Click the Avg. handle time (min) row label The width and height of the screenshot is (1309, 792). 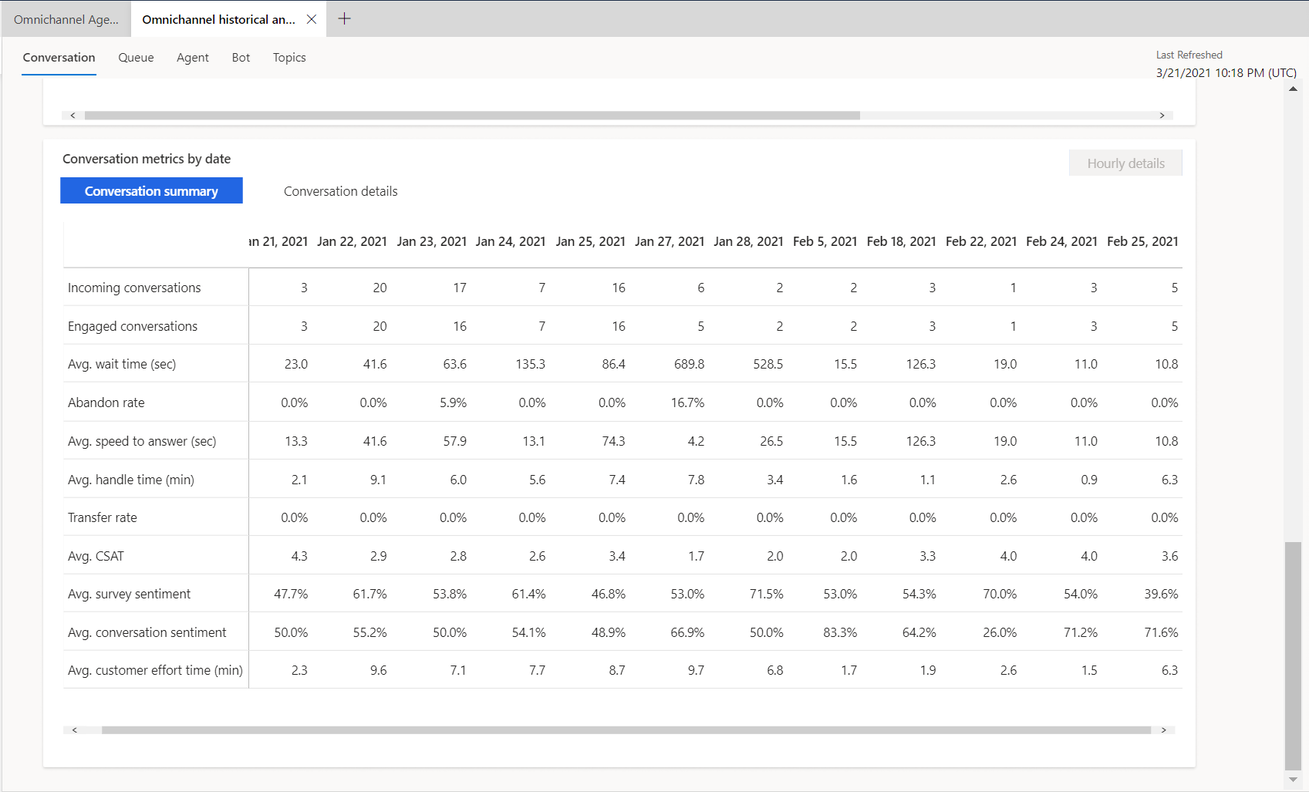(x=130, y=480)
